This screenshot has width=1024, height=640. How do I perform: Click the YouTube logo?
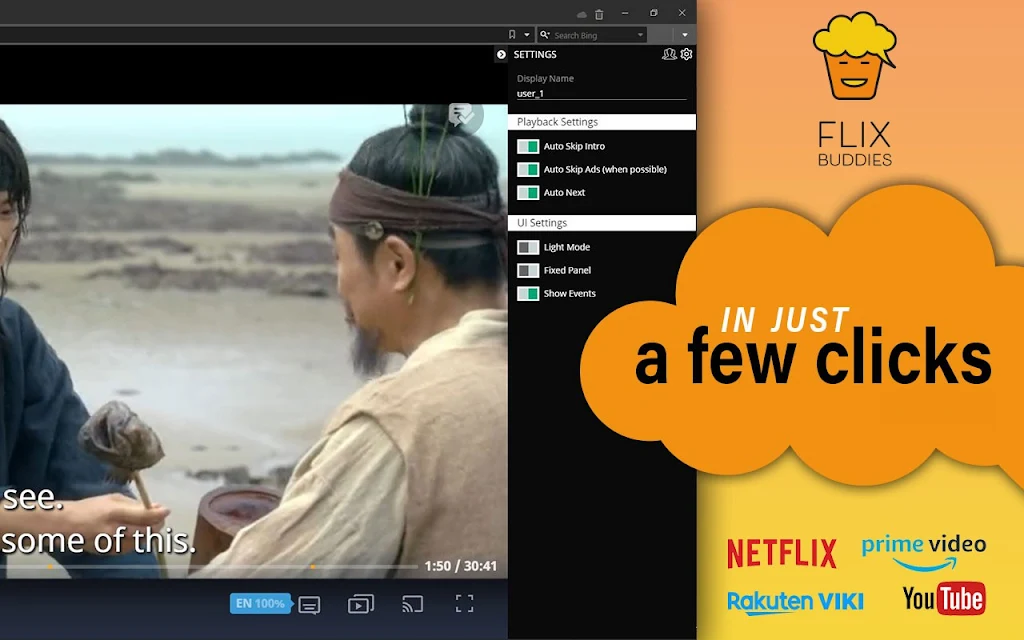pyautogui.click(x=944, y=598)
